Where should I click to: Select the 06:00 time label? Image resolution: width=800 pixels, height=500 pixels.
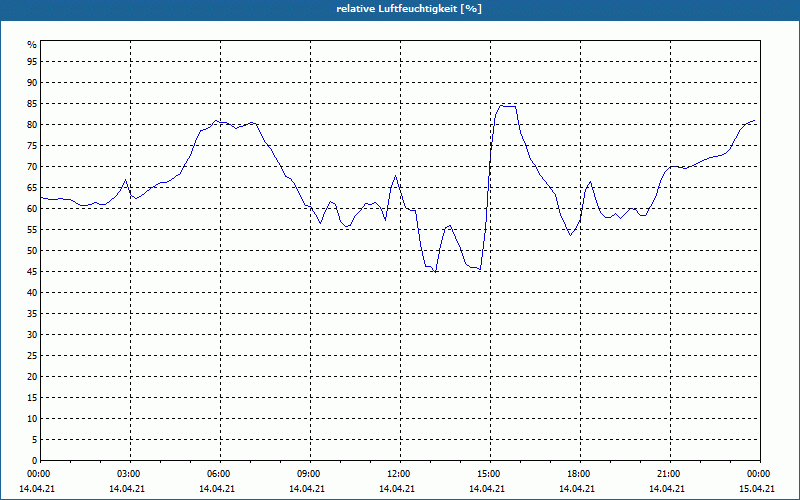[219, 474]
